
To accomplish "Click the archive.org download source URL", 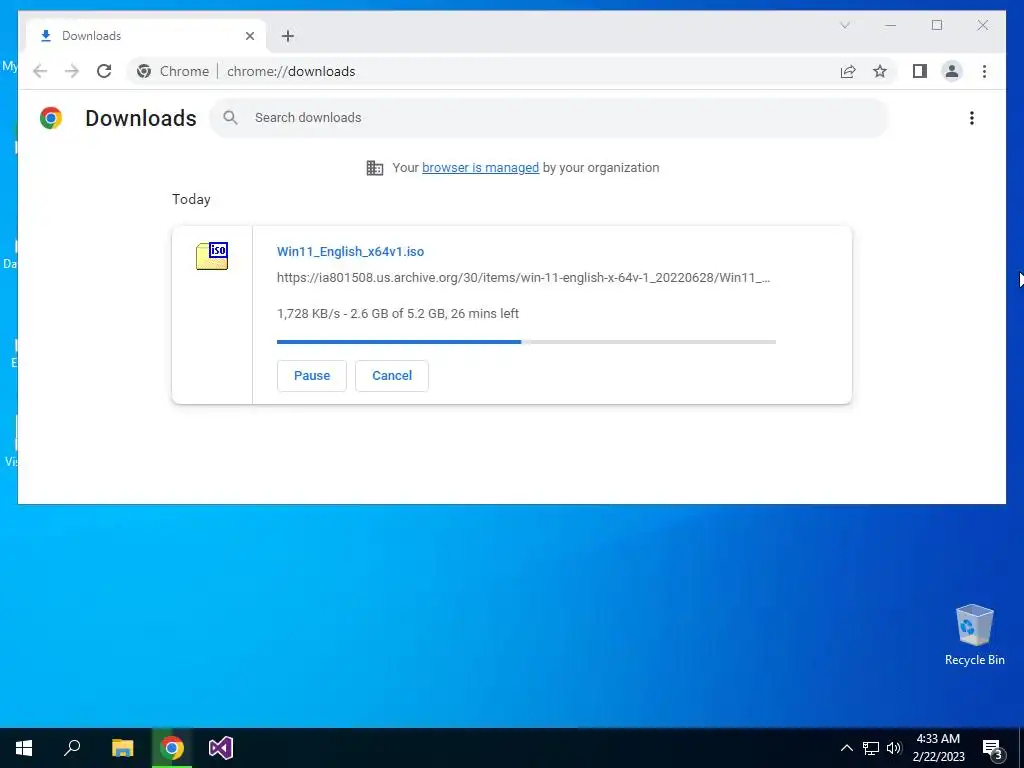I will tap(523, 278).
